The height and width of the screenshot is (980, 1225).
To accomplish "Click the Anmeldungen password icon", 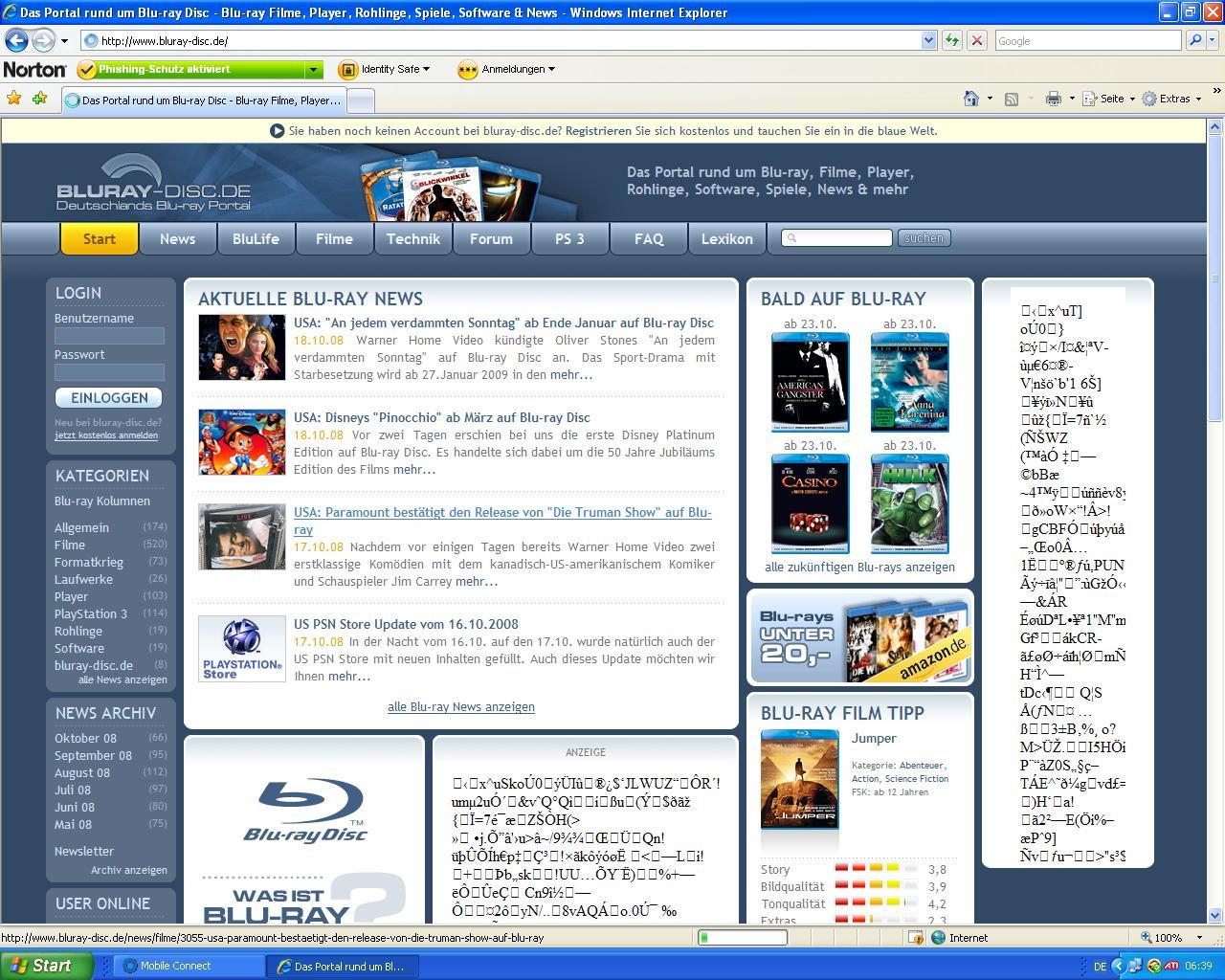I will pyautogui.click(x=467, y=69).
